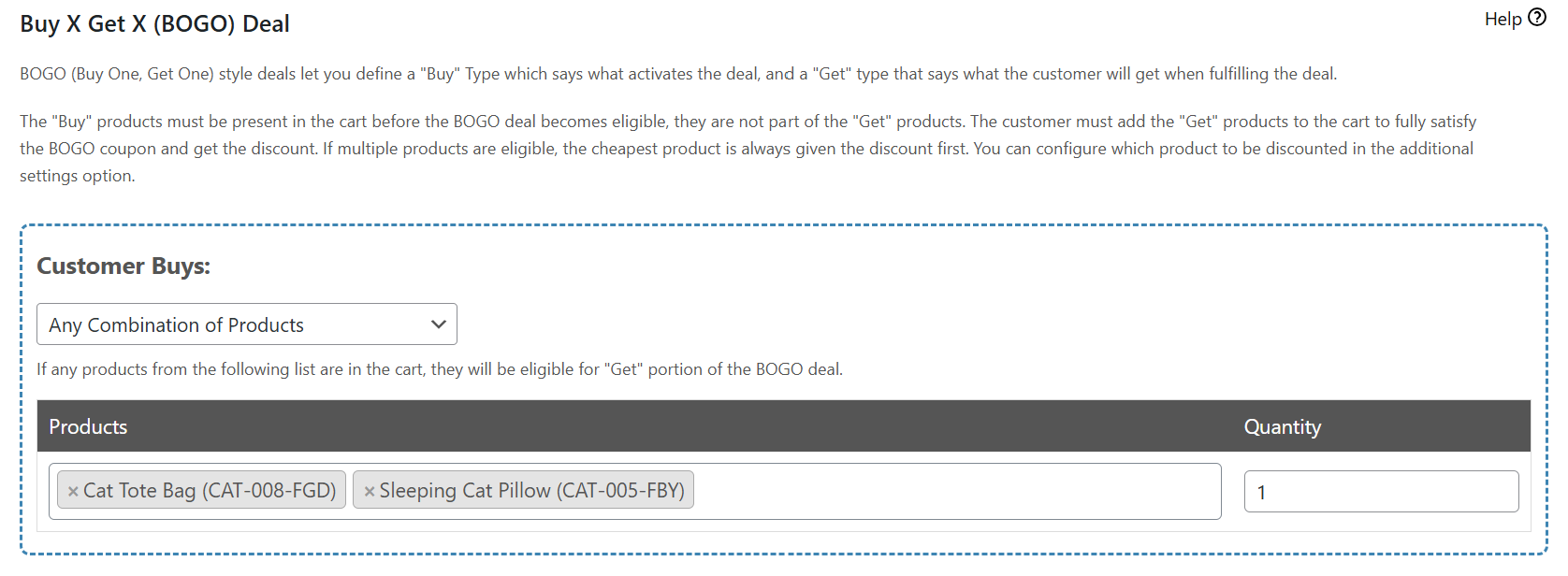Image resolution: width=1568 pixels, height=576 pixels.
Task: Focus the Quantity input field
Action: pos(1380,492)
